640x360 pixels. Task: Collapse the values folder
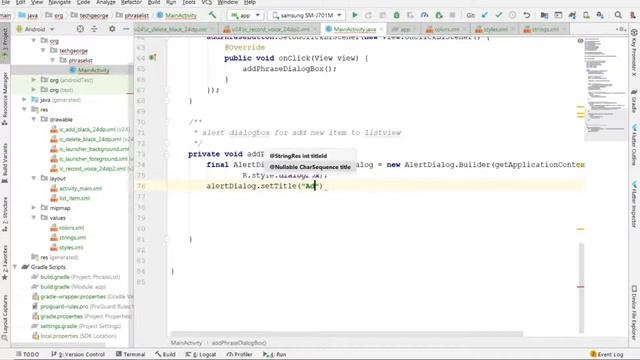click(x=34, y=218)
